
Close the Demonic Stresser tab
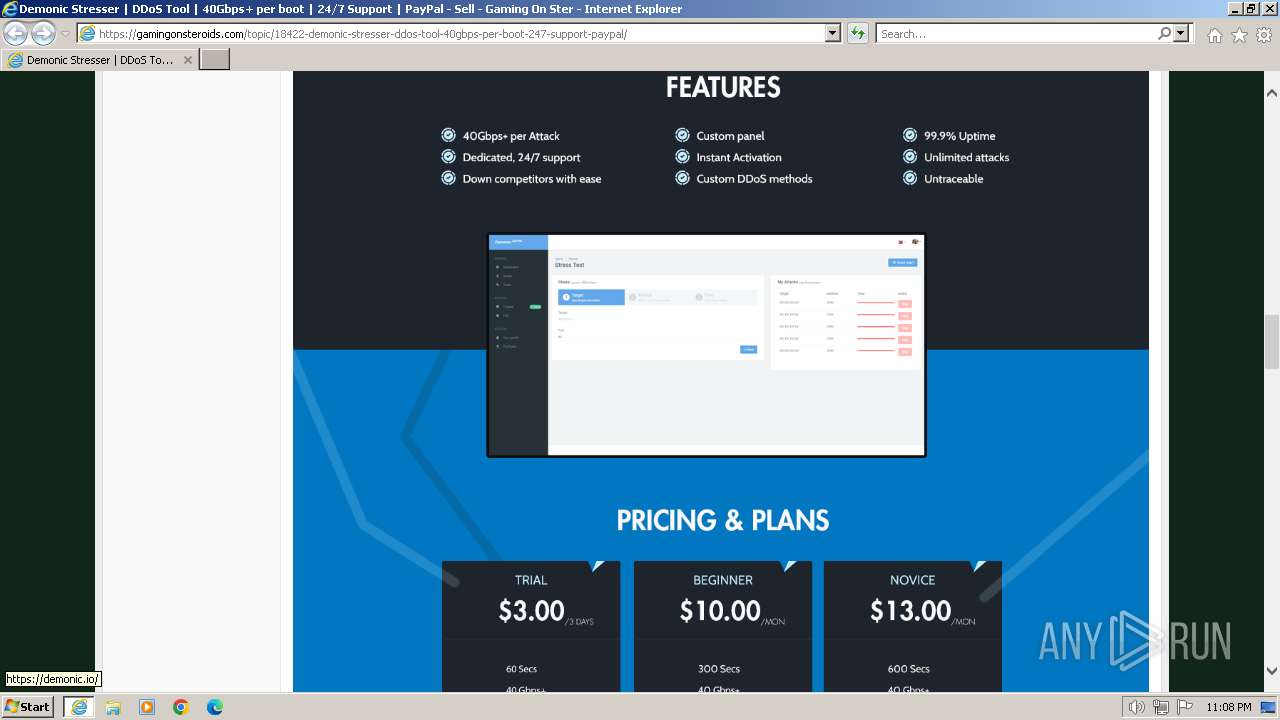click(188, 60)
